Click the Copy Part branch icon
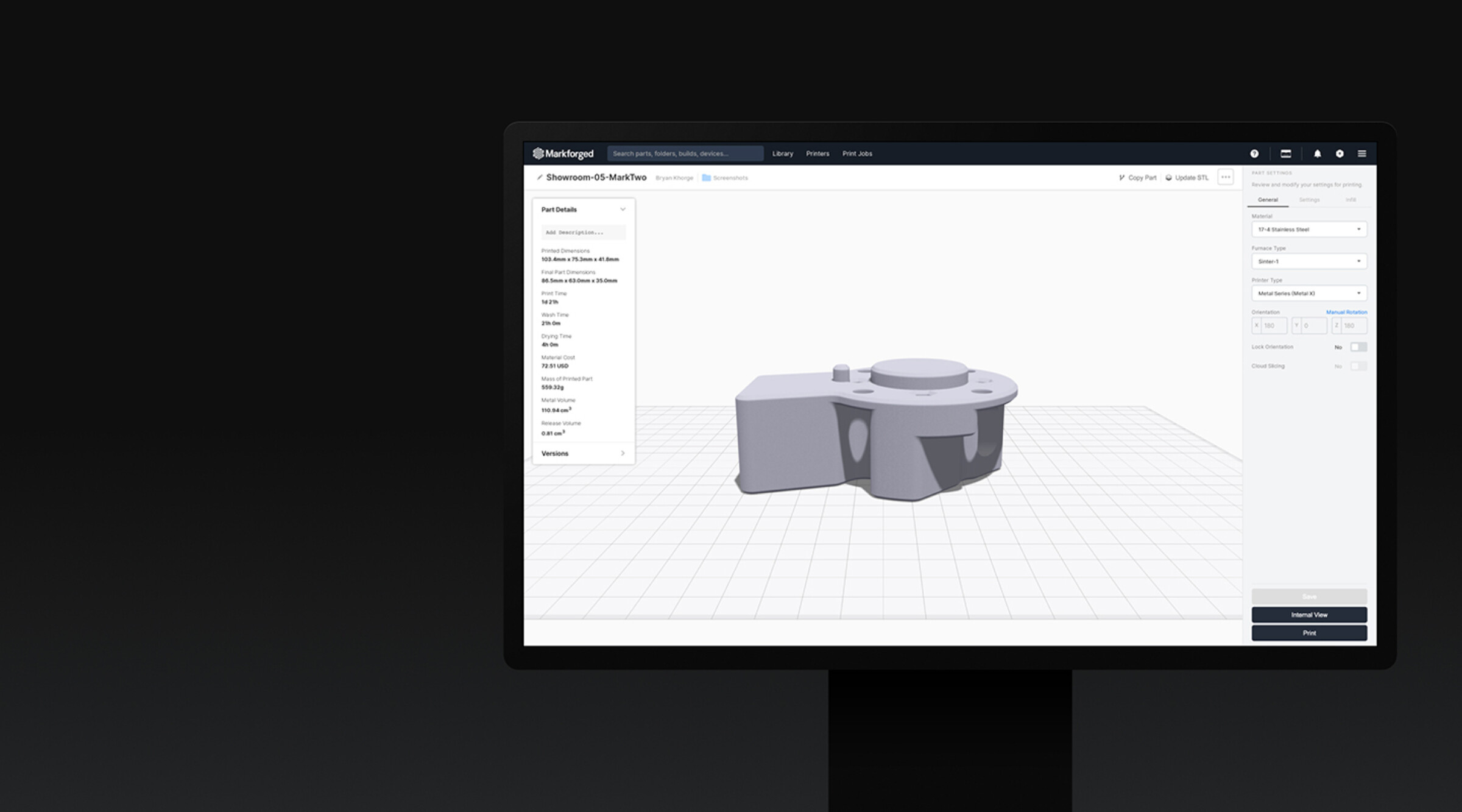Image resolution: width=1462 pixels, height=812 pixels. [x=1122, y=178]
